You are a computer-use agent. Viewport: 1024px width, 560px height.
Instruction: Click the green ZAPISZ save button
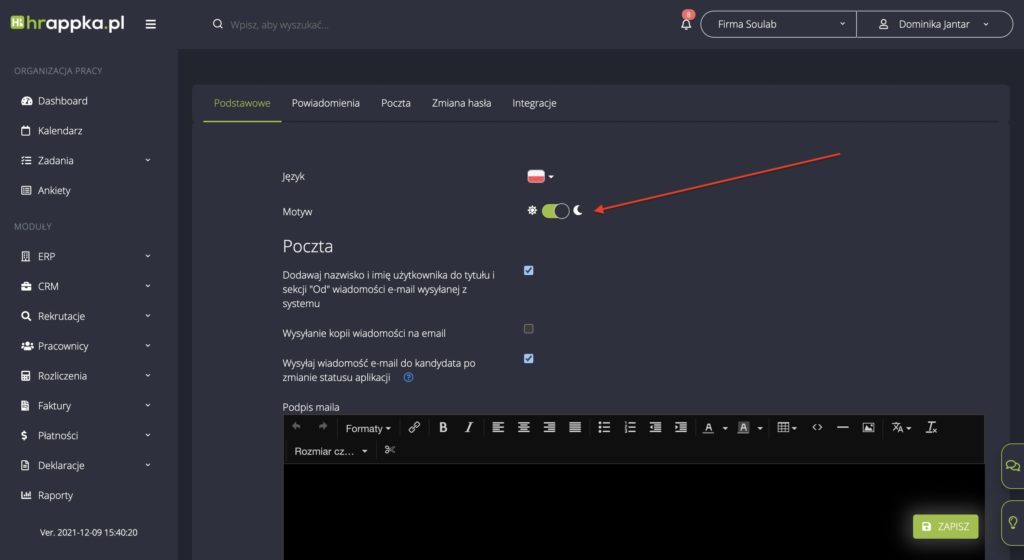coord(945,526)
